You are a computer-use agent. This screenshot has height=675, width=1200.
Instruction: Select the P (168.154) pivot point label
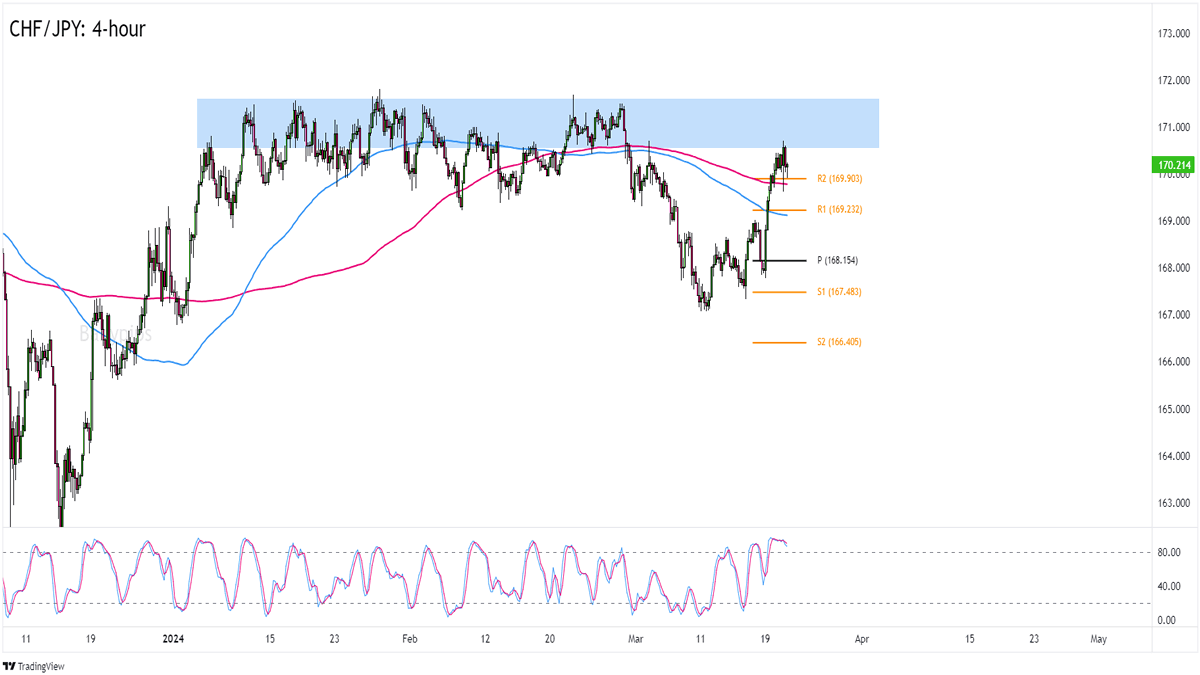click(837, 261)
